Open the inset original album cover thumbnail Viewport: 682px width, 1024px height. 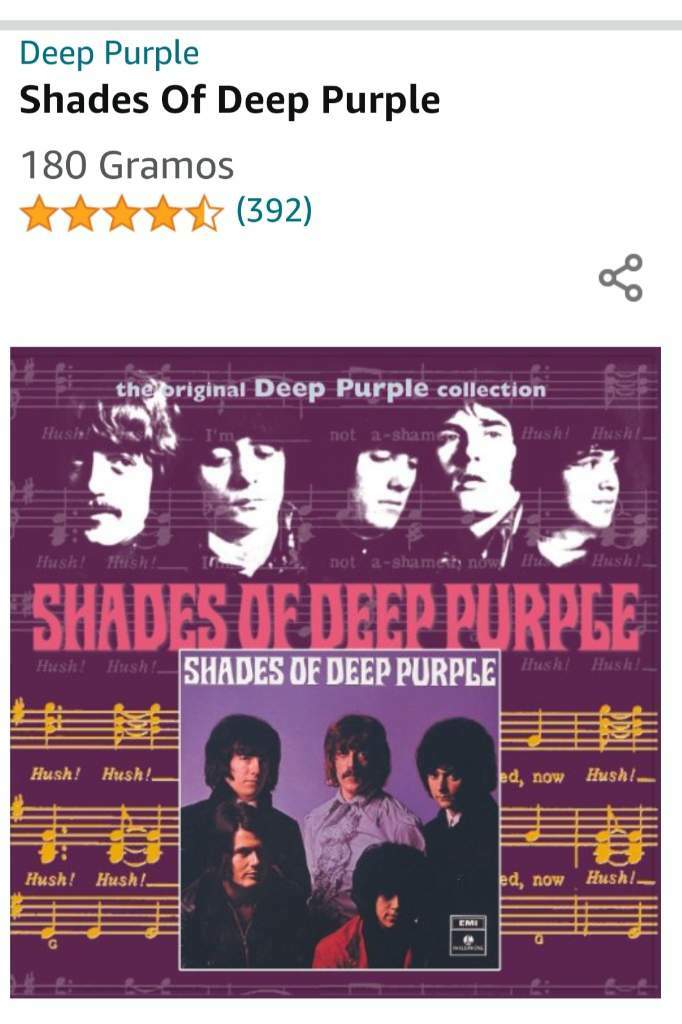(x=339, y=810)
